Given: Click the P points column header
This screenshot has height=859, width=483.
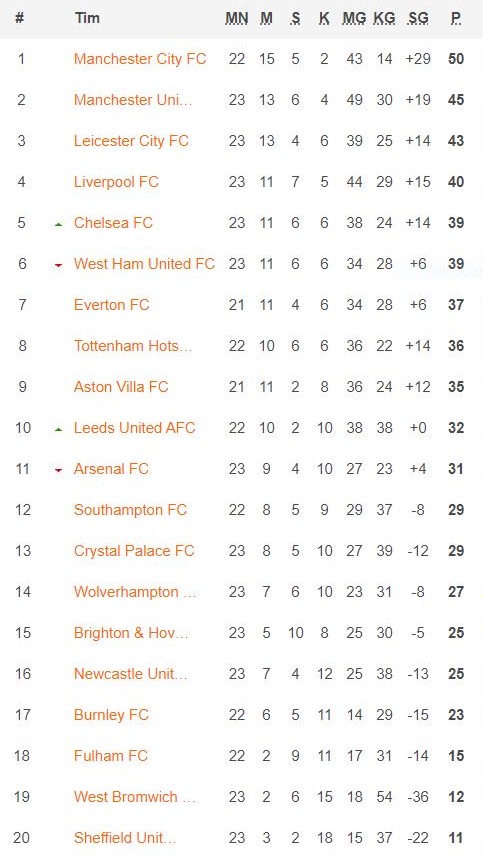Looking at the screenshot, I should click(456, 18).
